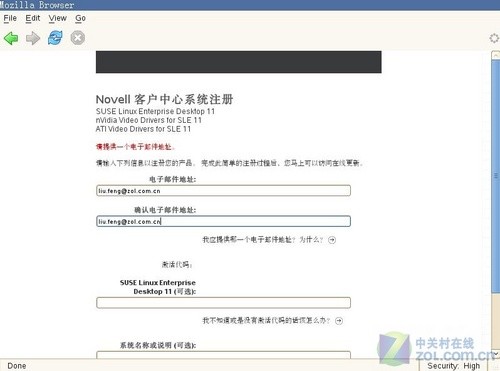Click the SUSE Linux Enterprise Desktop 11 subtitle line
The height and width of the screenshot is (371, 500).
[155, 111]
